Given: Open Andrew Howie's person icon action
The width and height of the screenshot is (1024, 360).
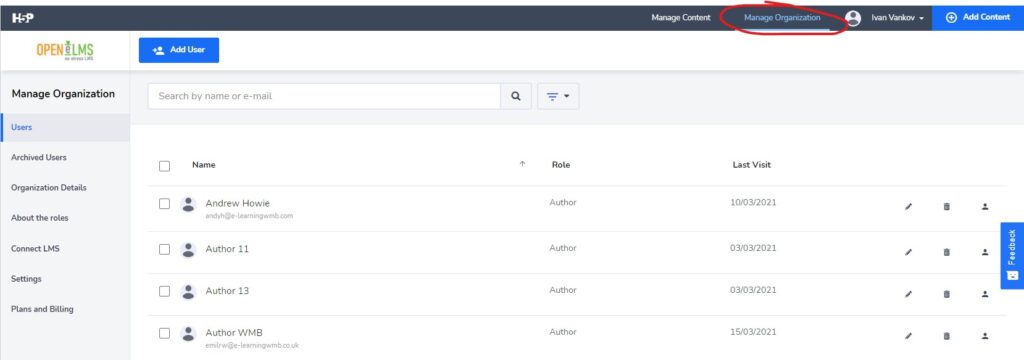Looking at the screenshot, I should (985, 207).
